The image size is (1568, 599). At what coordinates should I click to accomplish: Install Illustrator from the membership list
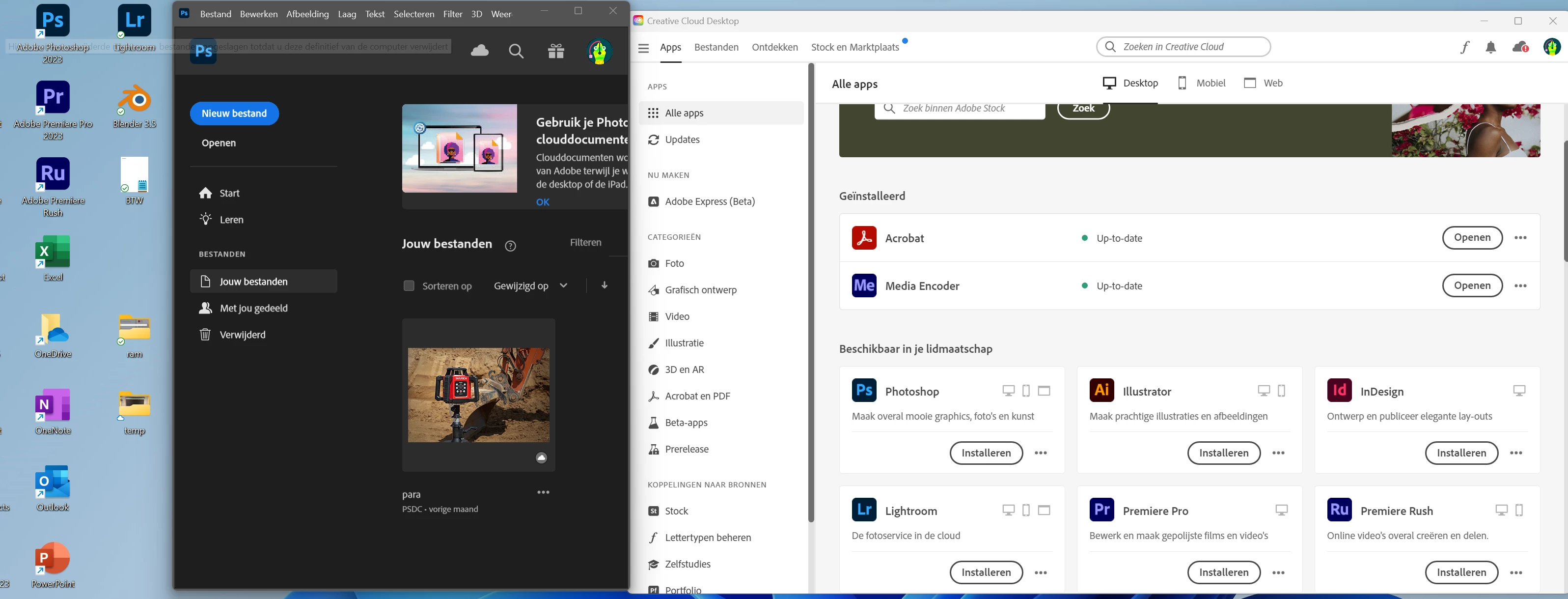coord(1223,453)
